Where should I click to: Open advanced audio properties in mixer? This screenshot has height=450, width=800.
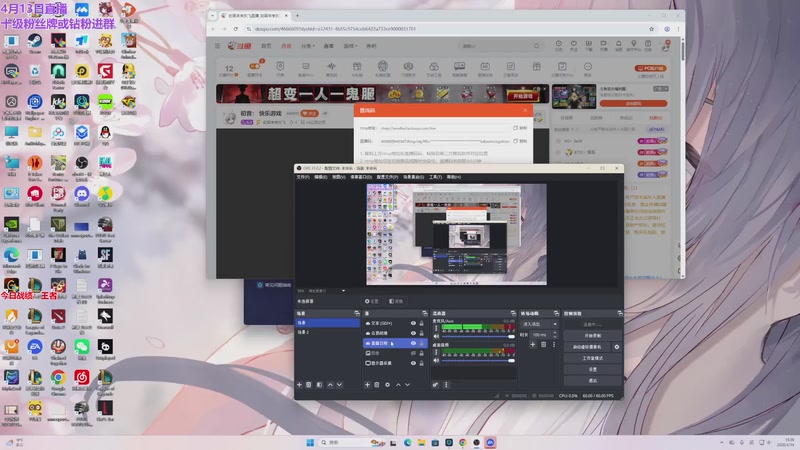[435, 385]
